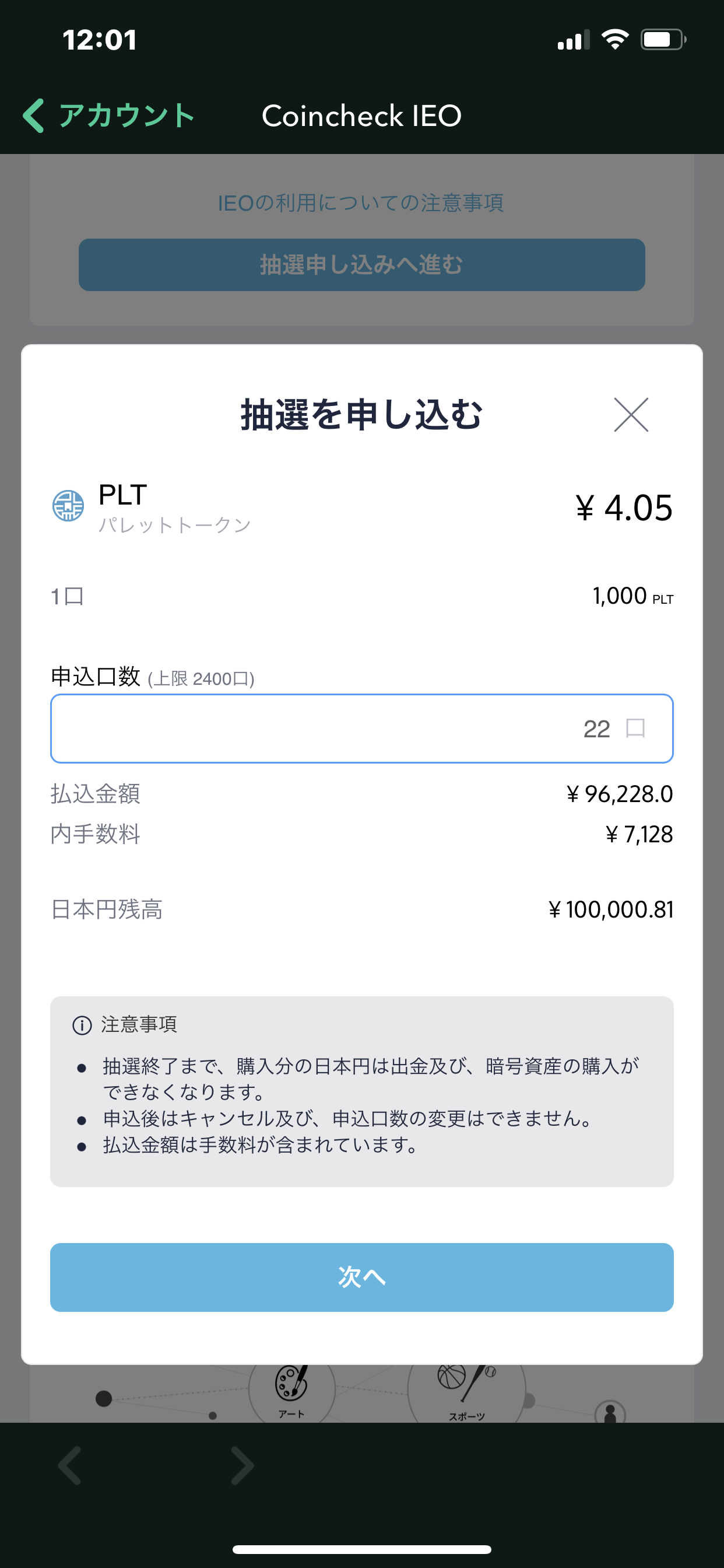Tap the Coincheck IEO page title
This screenshot has width=724, height=1568.
(x=361, y=116)
